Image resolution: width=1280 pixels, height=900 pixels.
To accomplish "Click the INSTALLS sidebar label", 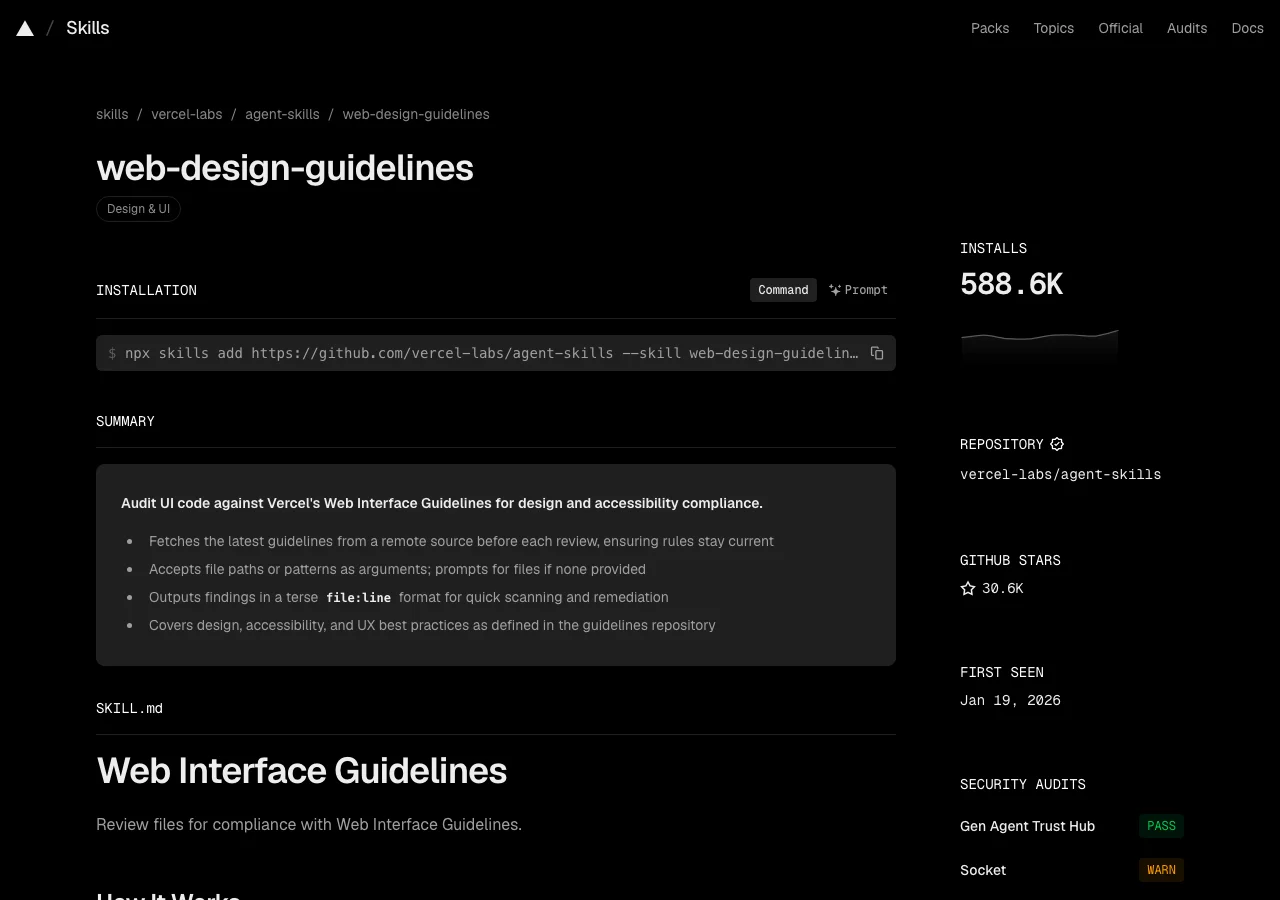I will pos(993,248).
